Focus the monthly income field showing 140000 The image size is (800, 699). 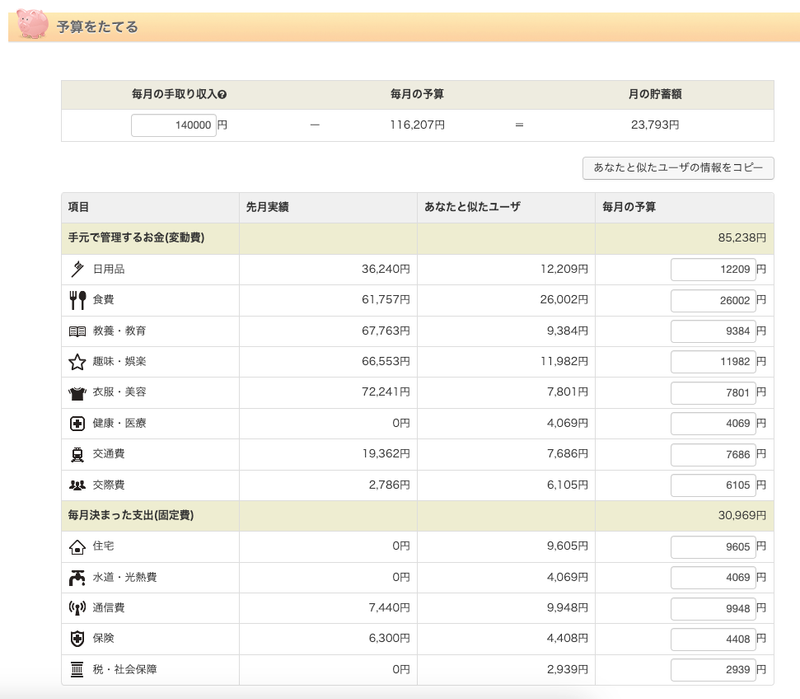[x=173, y=125]
